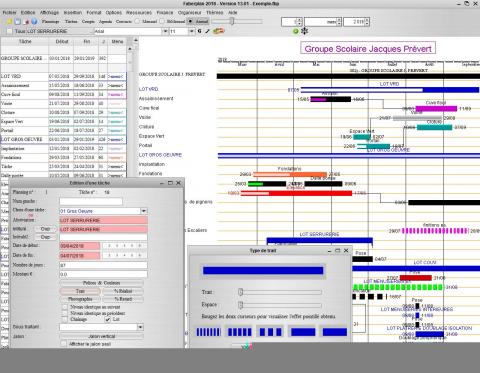Open the Ressources menu

tap(139, 12)
